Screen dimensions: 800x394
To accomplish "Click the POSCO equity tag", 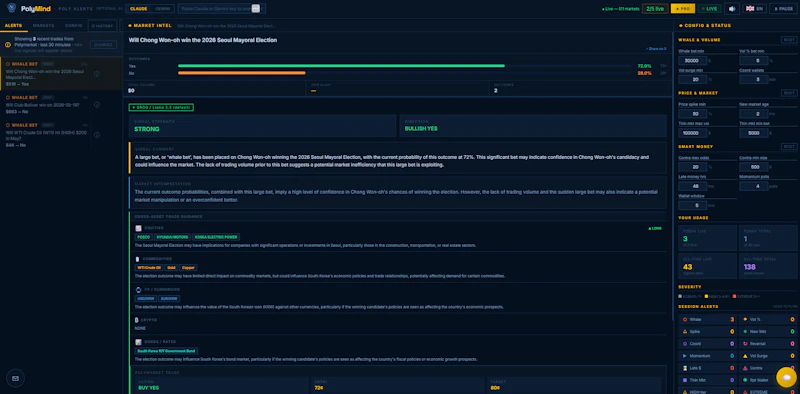I will [143, 237].
